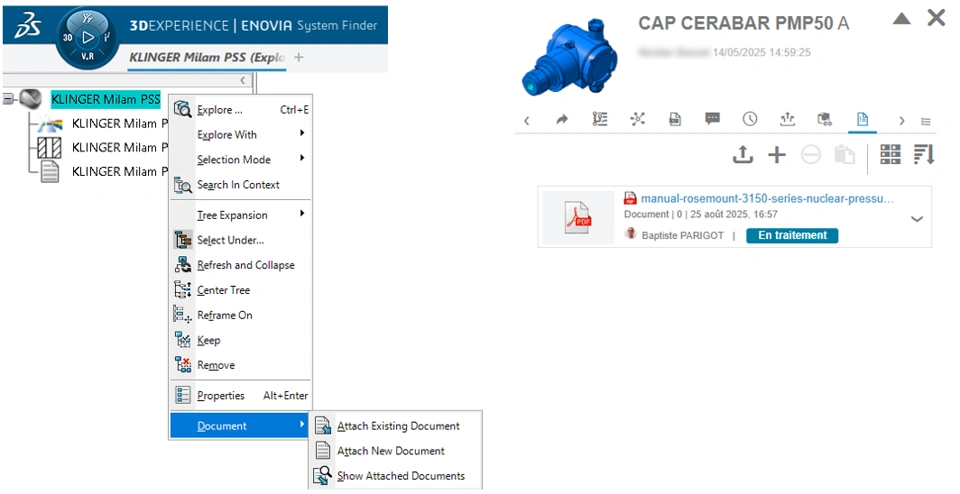Click the Show Attached Documents icon

tap(323, 476)
